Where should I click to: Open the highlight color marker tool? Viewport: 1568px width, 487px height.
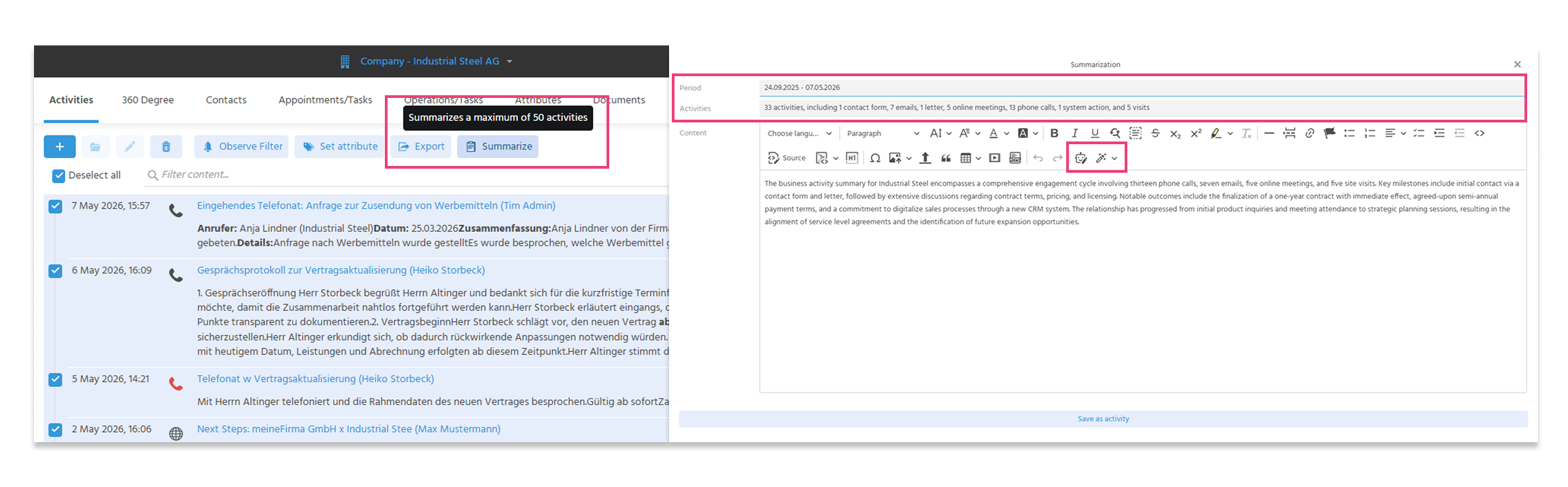[x=1216, y=133]
